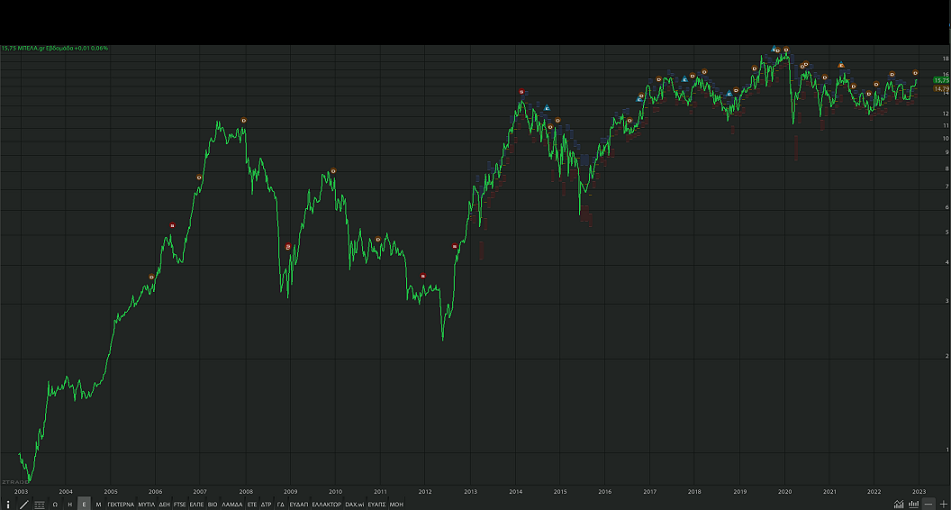Click the 2020 label on time axis
This screenshot has height=510, width=951.
785,492
